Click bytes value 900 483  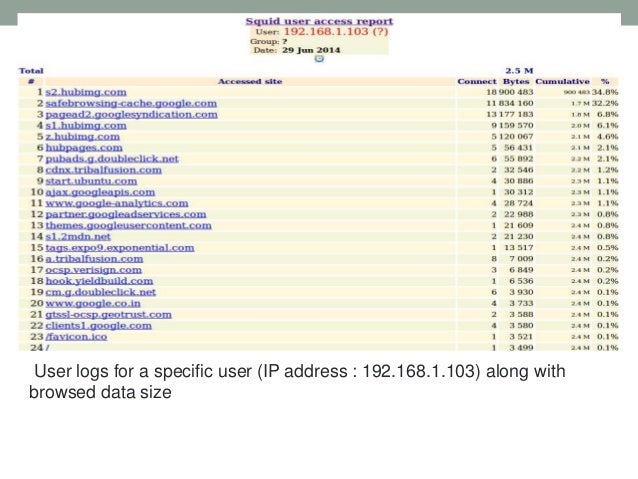pos(516,92)
